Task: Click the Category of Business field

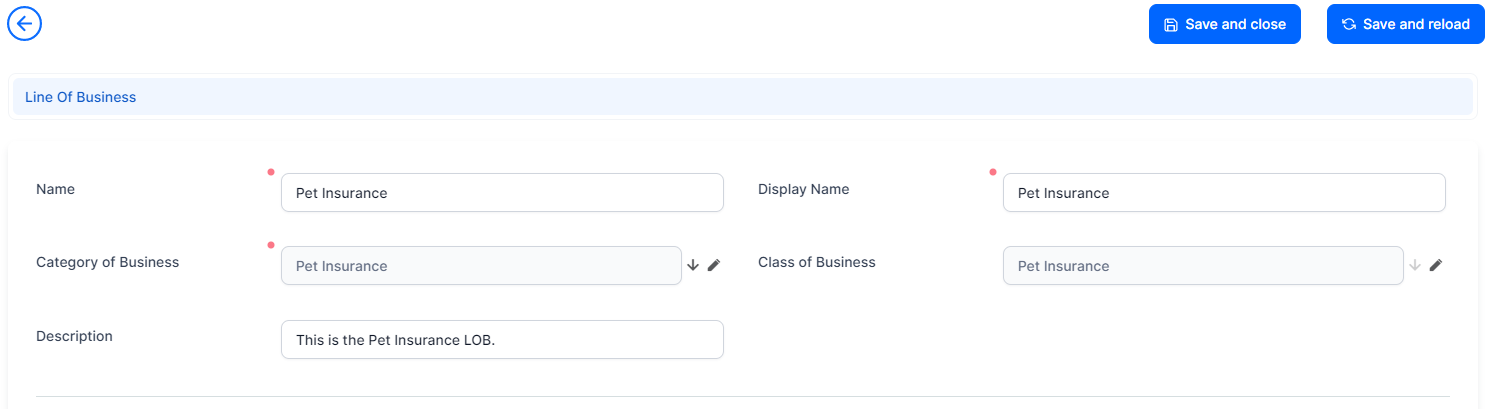Action: pyautogui.click(x=481, y=266)
